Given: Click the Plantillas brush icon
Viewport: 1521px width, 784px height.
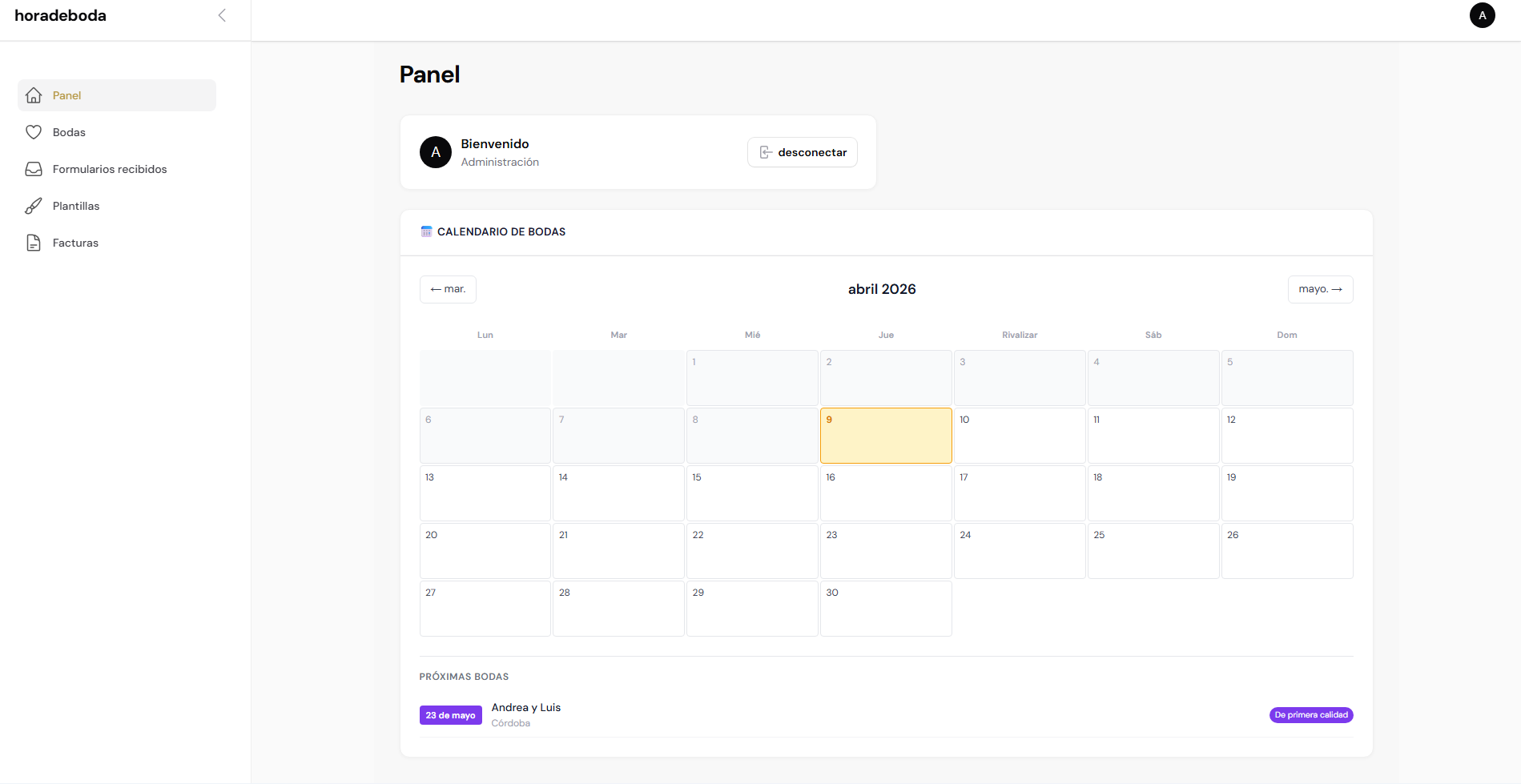Looking at the screenshot, I should (34, 206).
